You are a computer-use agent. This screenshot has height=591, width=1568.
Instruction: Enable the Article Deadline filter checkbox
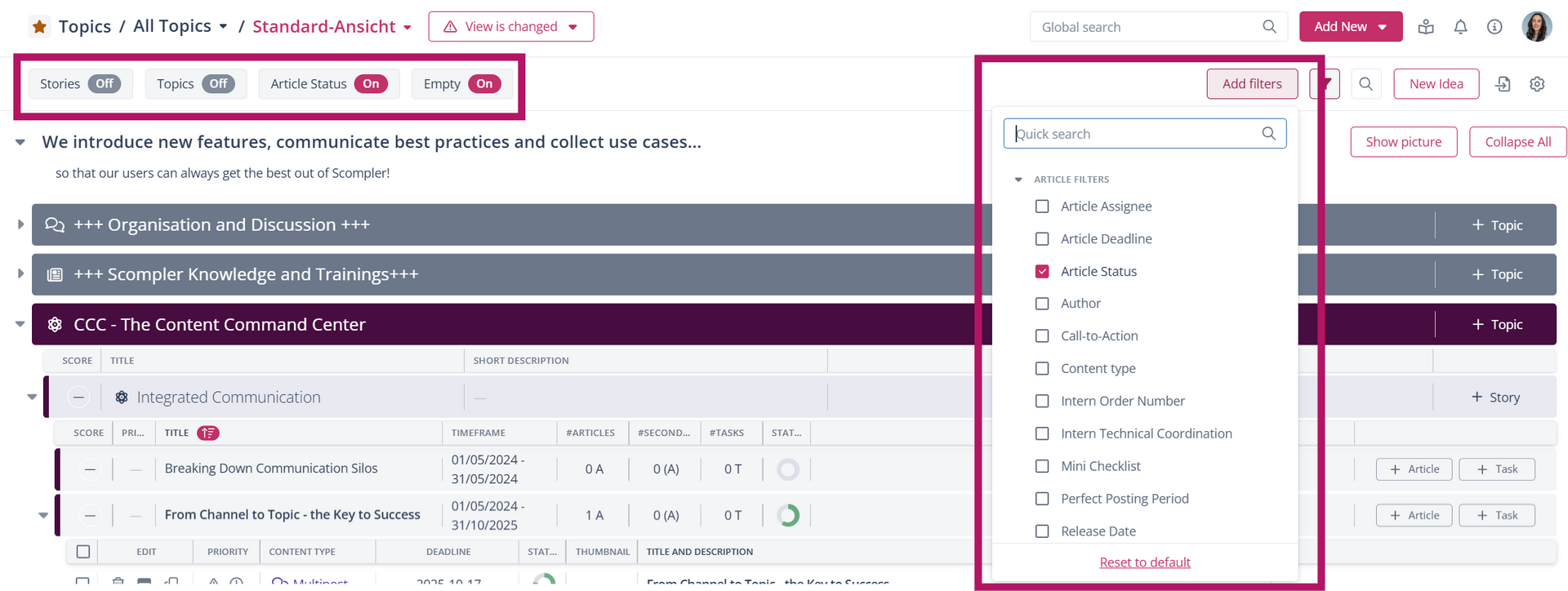pos(1042,239)
